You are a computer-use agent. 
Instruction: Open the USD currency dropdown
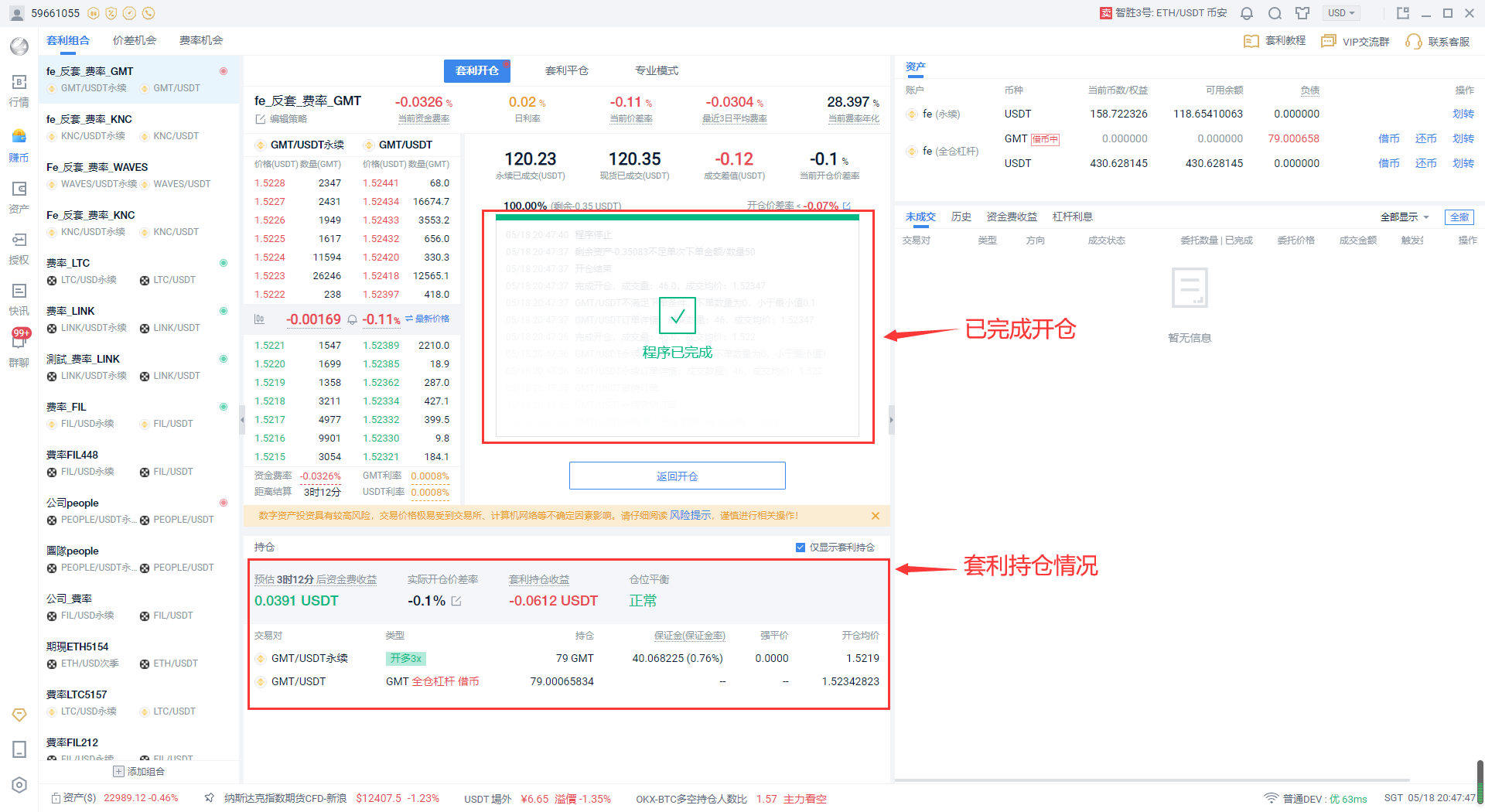[1342, 13]
